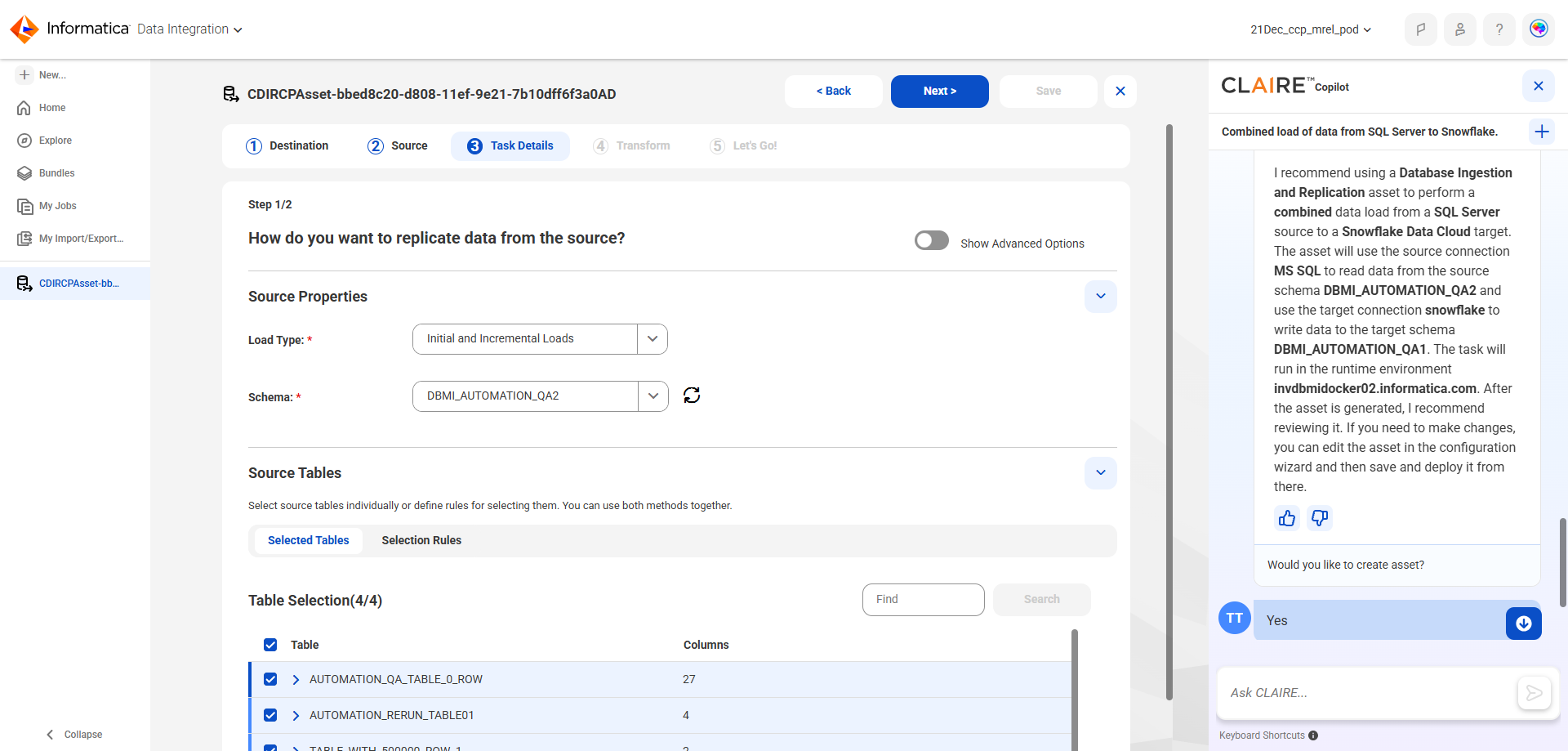Uncheck AUTOMATION_RERUN_TABLE01 checkbox
The width and height of the screenshot is (1568, 751).
click(x=270, y=715)
